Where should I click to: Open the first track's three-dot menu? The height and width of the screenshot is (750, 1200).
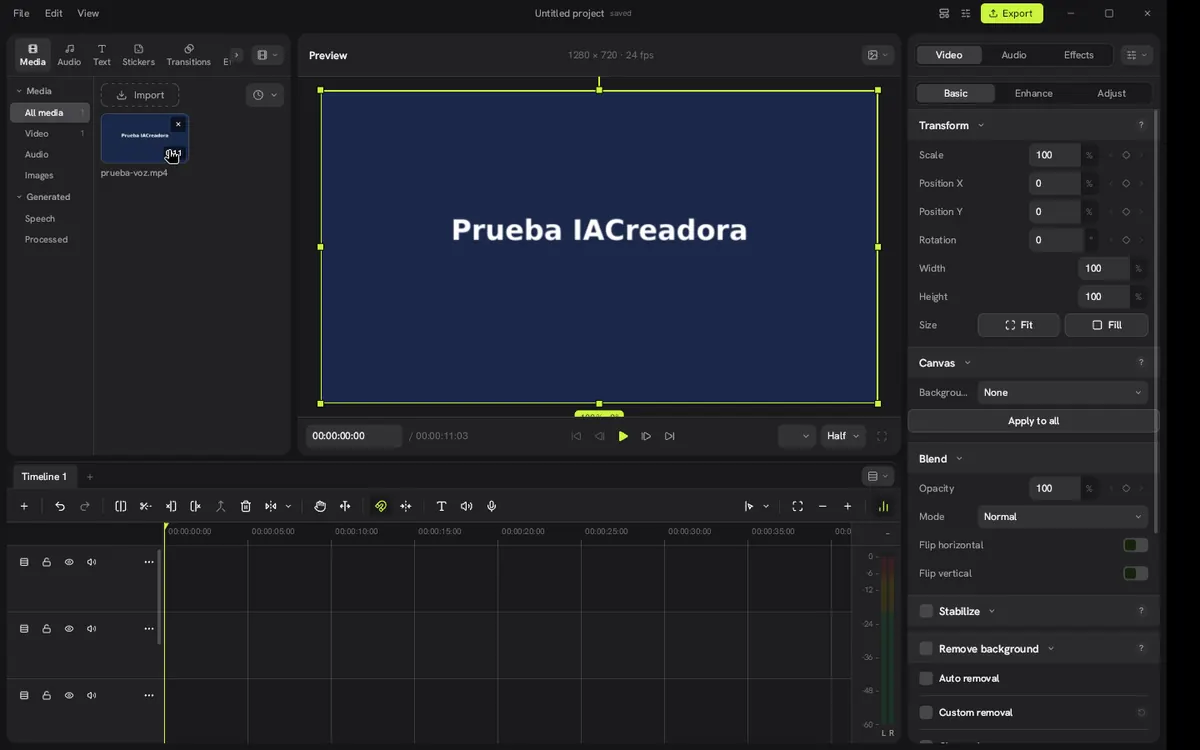[x=149, y=562]
